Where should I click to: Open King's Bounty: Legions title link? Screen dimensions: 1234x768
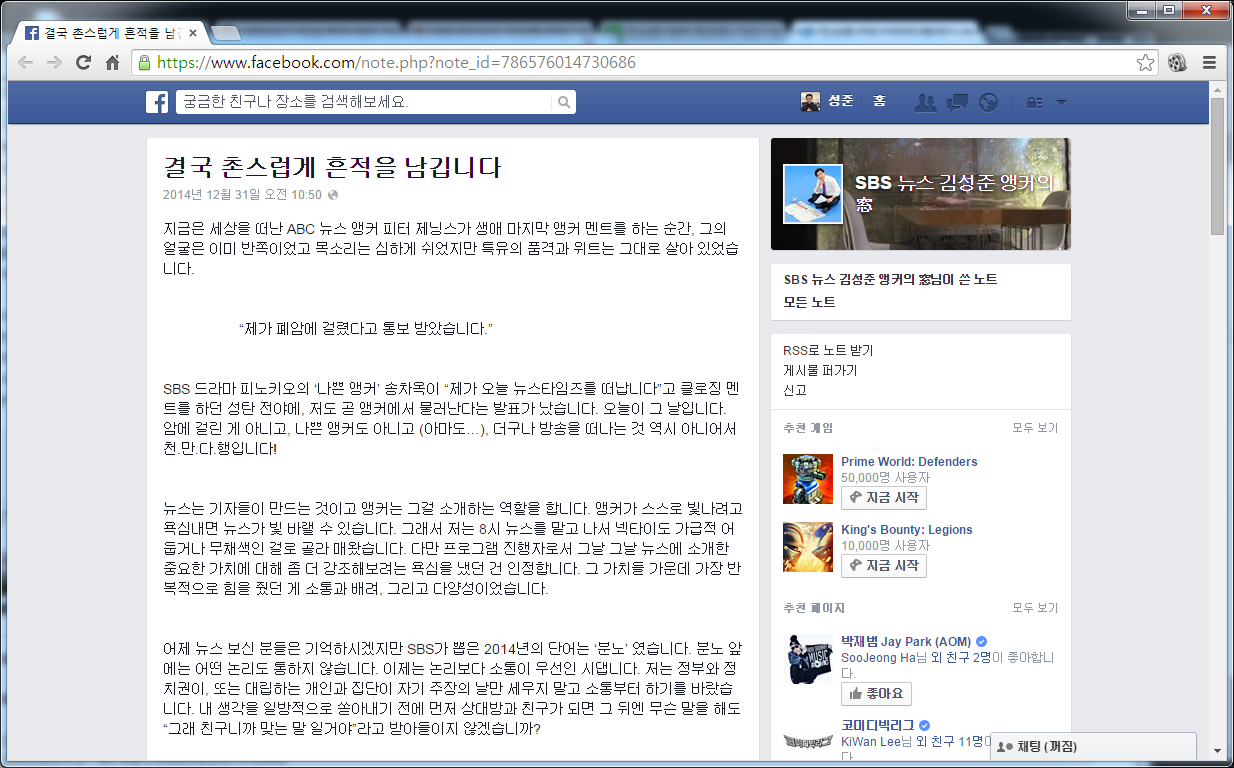click(906, 529)
